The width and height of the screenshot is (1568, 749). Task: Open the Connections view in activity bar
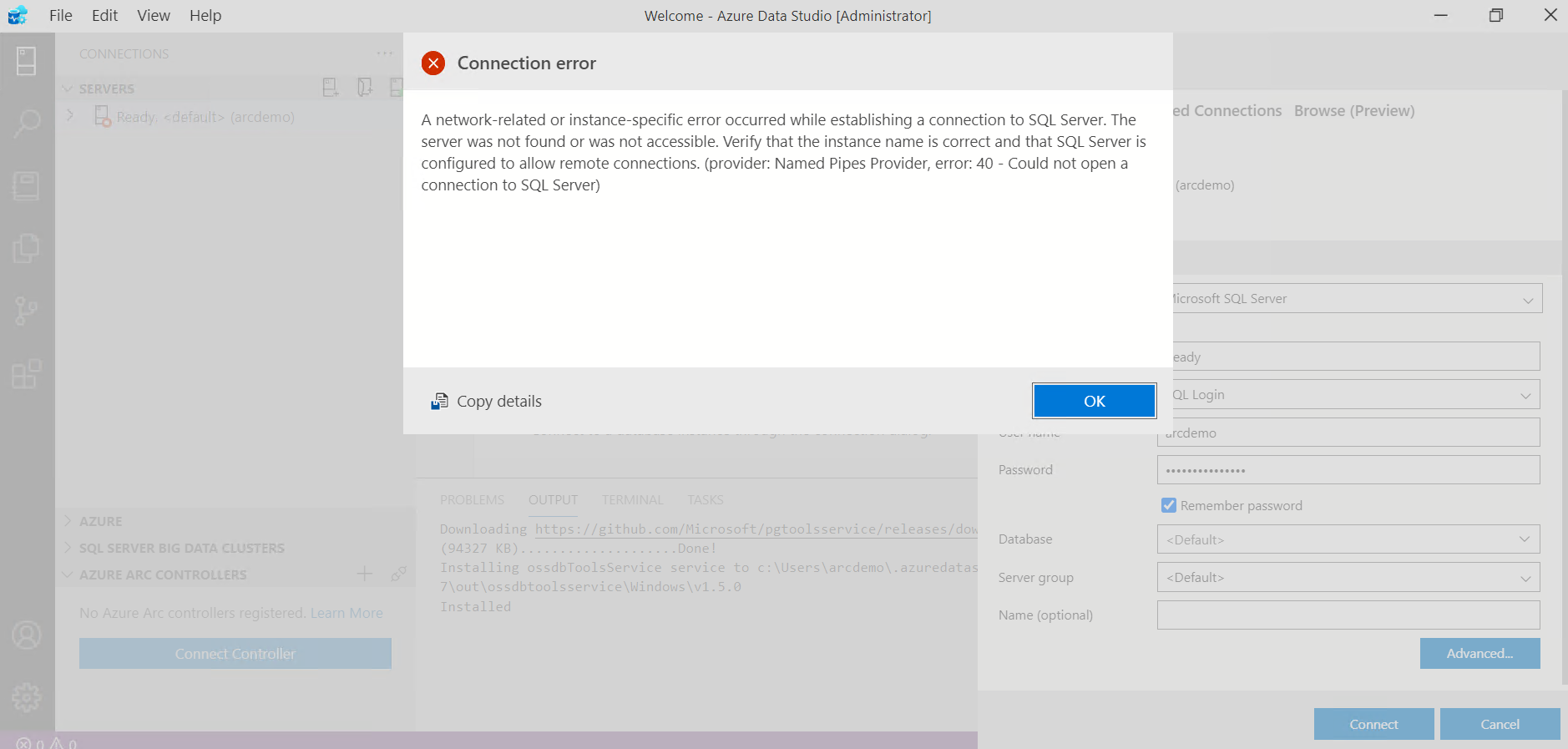[27, 61]
